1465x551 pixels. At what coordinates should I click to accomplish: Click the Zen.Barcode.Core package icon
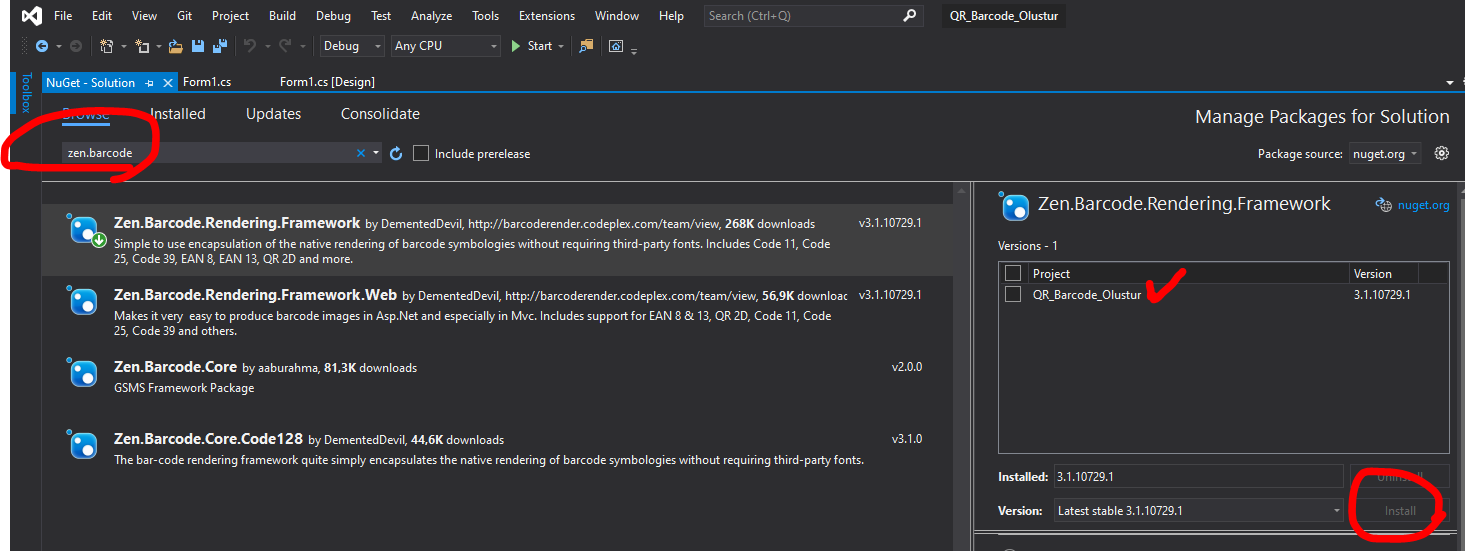tap(83, 373)
